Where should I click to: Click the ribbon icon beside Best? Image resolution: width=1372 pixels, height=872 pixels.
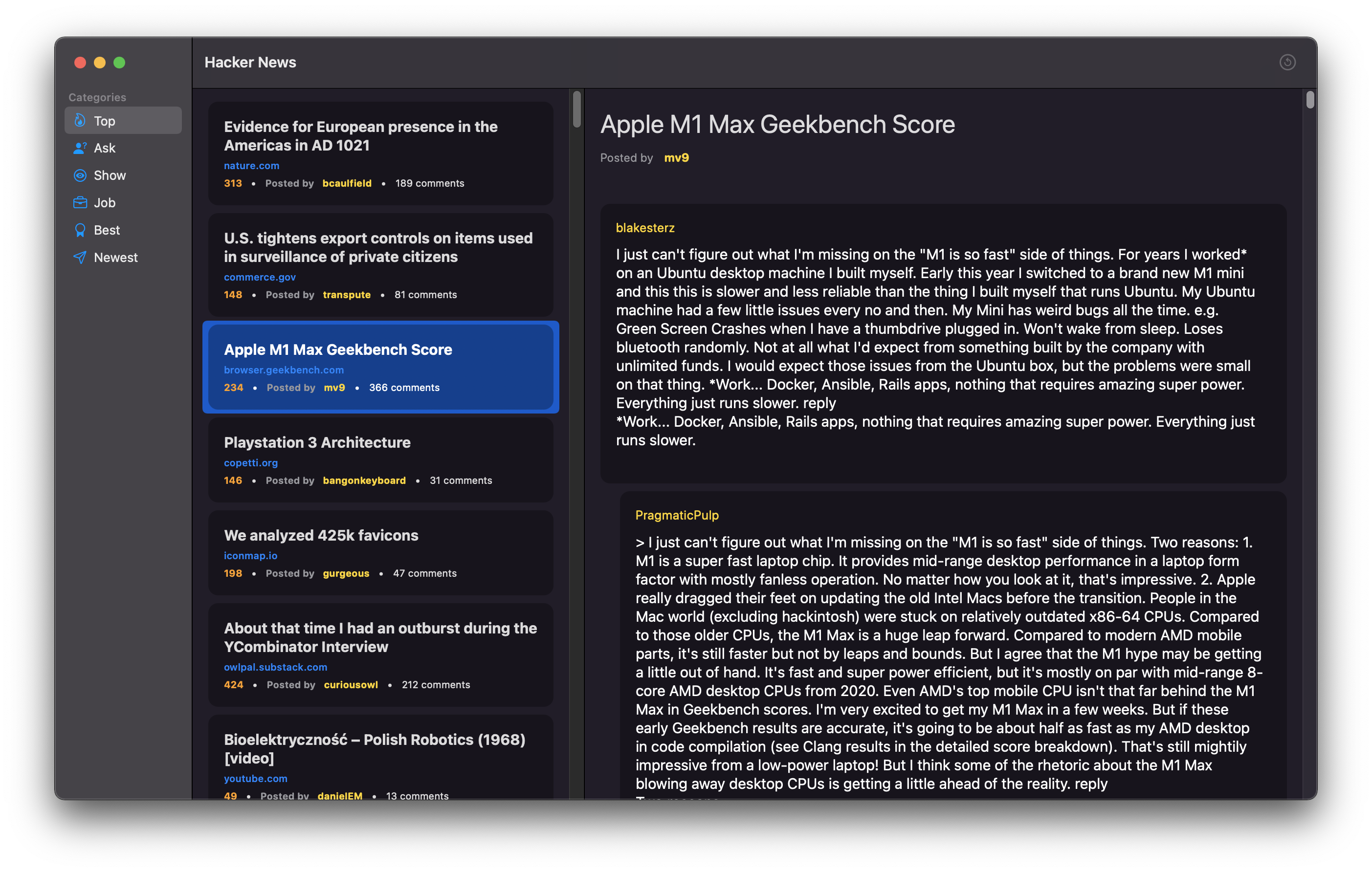[x=80, y=230]
